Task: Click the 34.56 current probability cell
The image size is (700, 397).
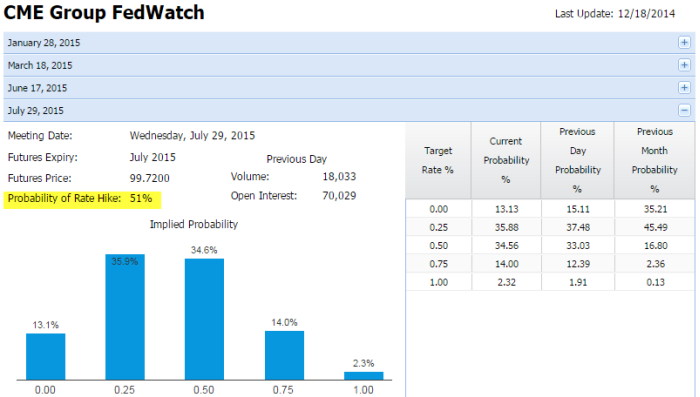Action: [x=506, y=246]
